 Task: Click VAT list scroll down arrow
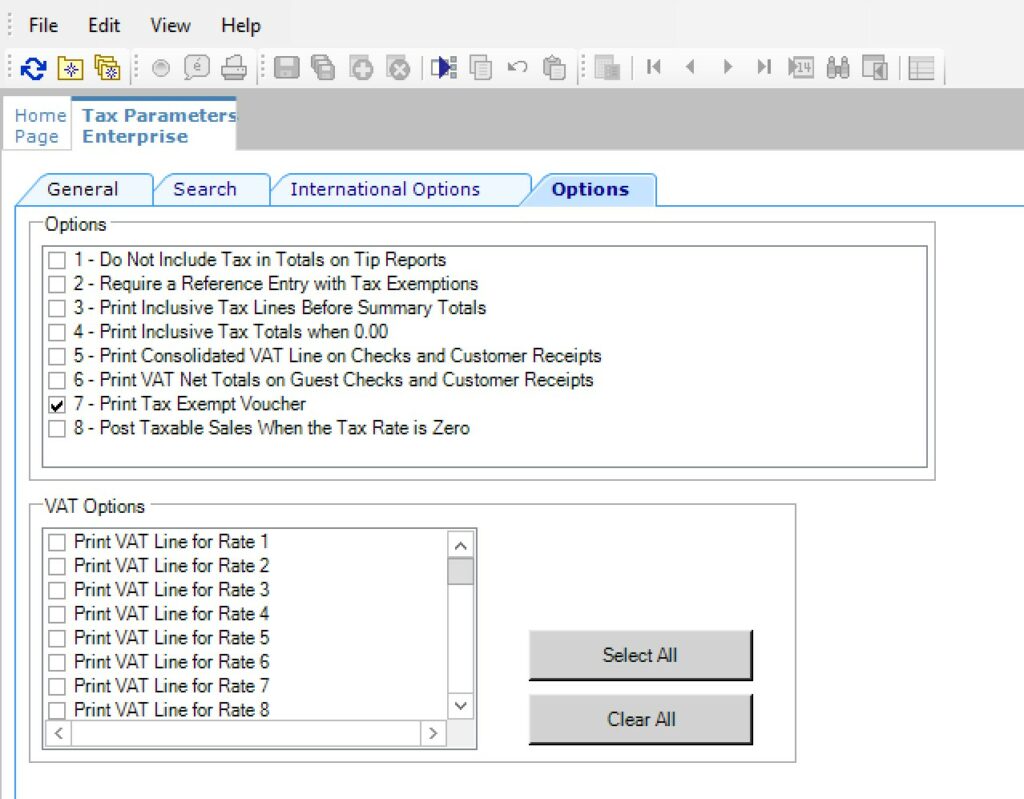(x=460, y=706)
